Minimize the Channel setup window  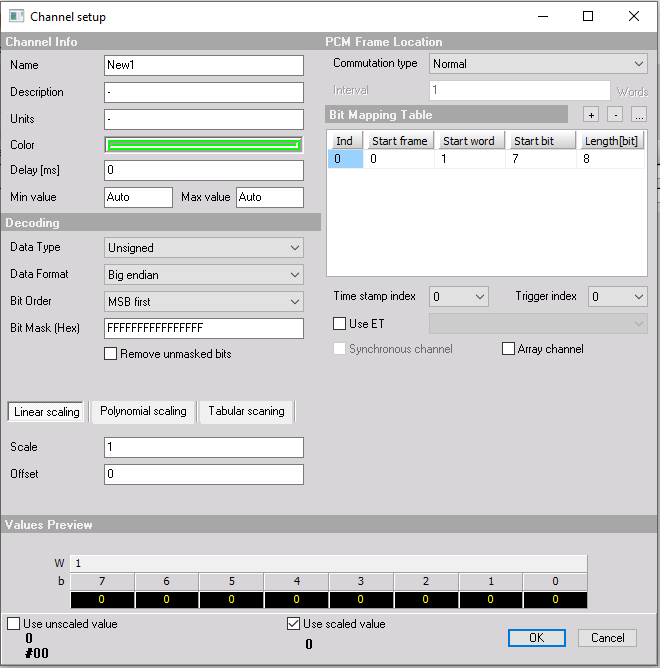pyautogui.click(x=543, y=17)
